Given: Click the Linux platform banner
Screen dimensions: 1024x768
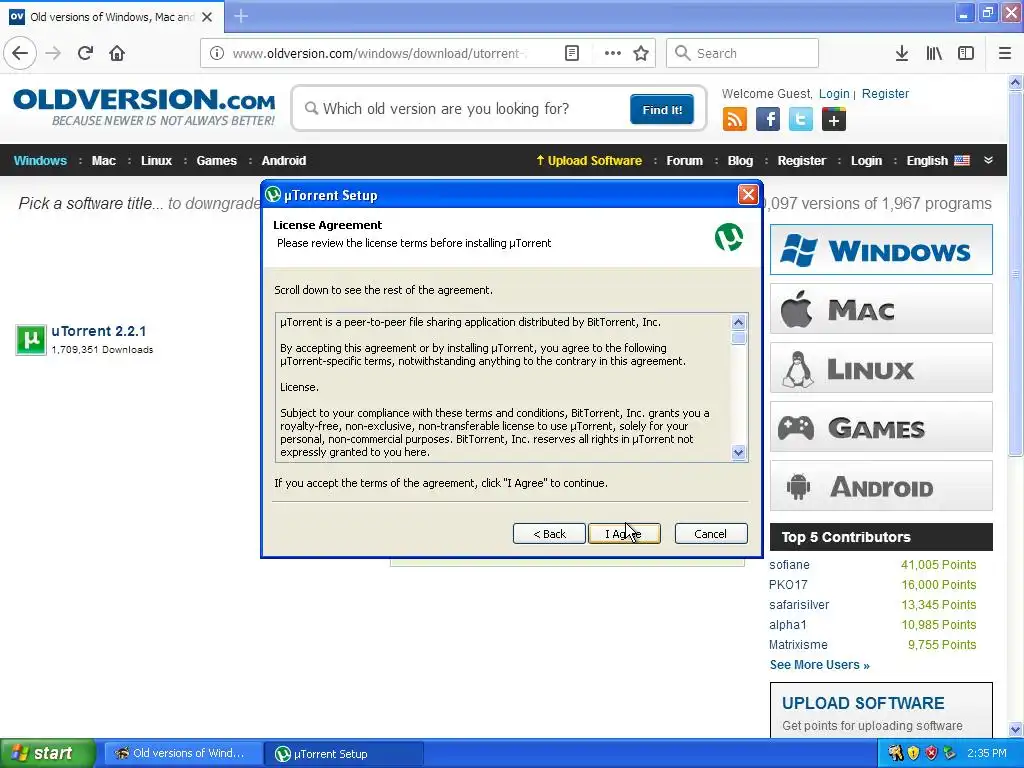Looking at the screenshot, I should (881, 368).
